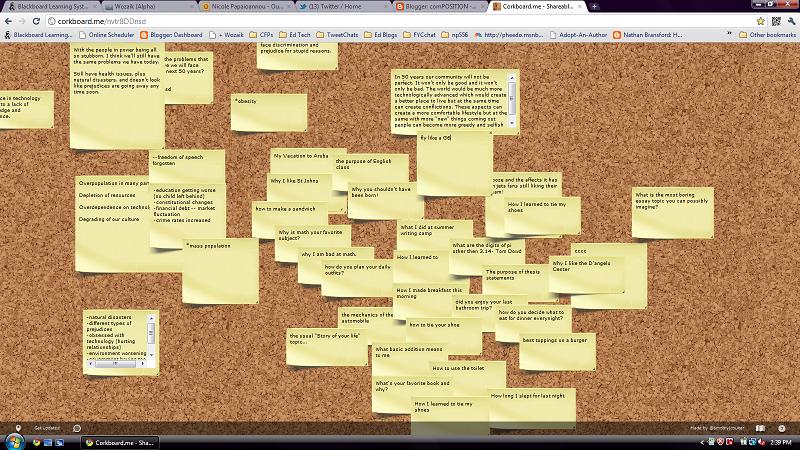Click the usual 'Story of your life' note

[327, 347]
